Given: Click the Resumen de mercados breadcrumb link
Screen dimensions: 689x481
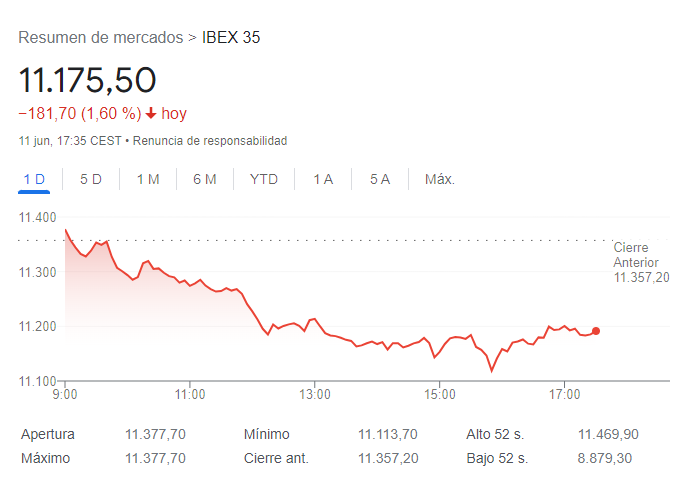Looking at the screenshot, I should pyautogui.click(x=100, y=38).
